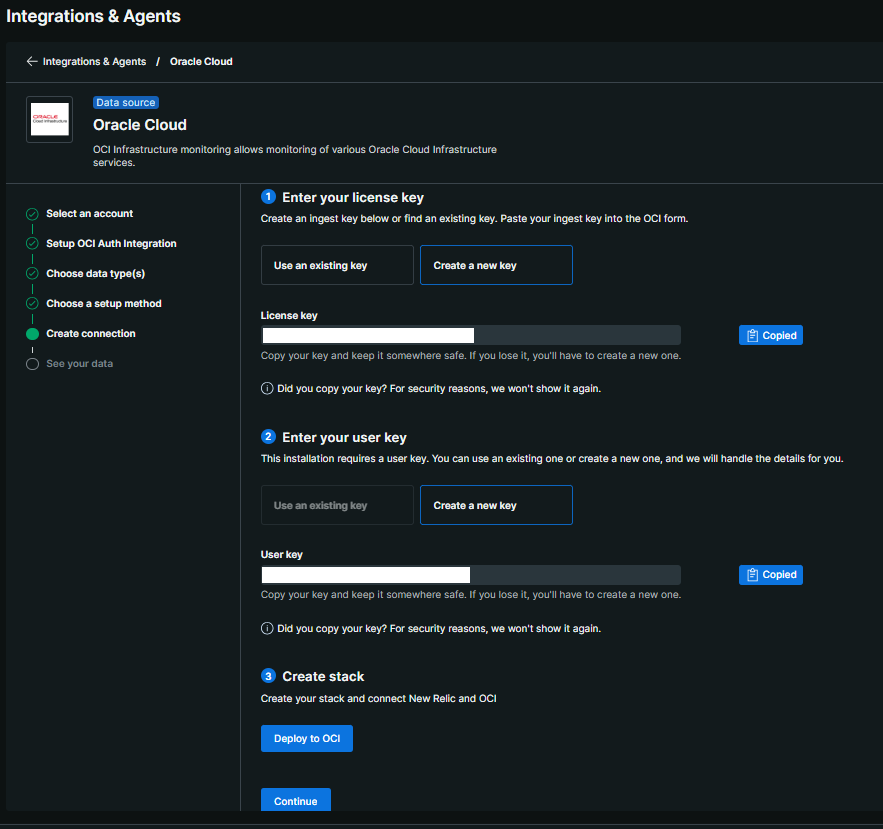Screen dimensions: 883x829
Task: Open the Choose a setup method step
Action: coord(104,304)
